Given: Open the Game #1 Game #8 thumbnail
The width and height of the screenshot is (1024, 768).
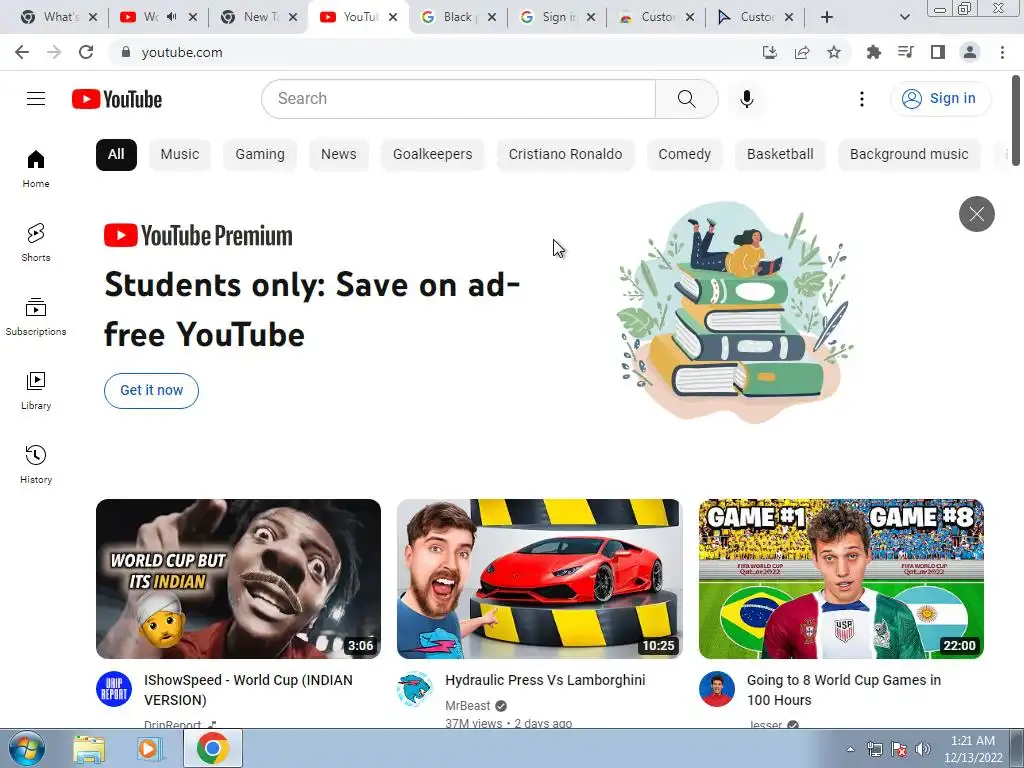Looking at the screenshot, I should (x=841, y=579).
